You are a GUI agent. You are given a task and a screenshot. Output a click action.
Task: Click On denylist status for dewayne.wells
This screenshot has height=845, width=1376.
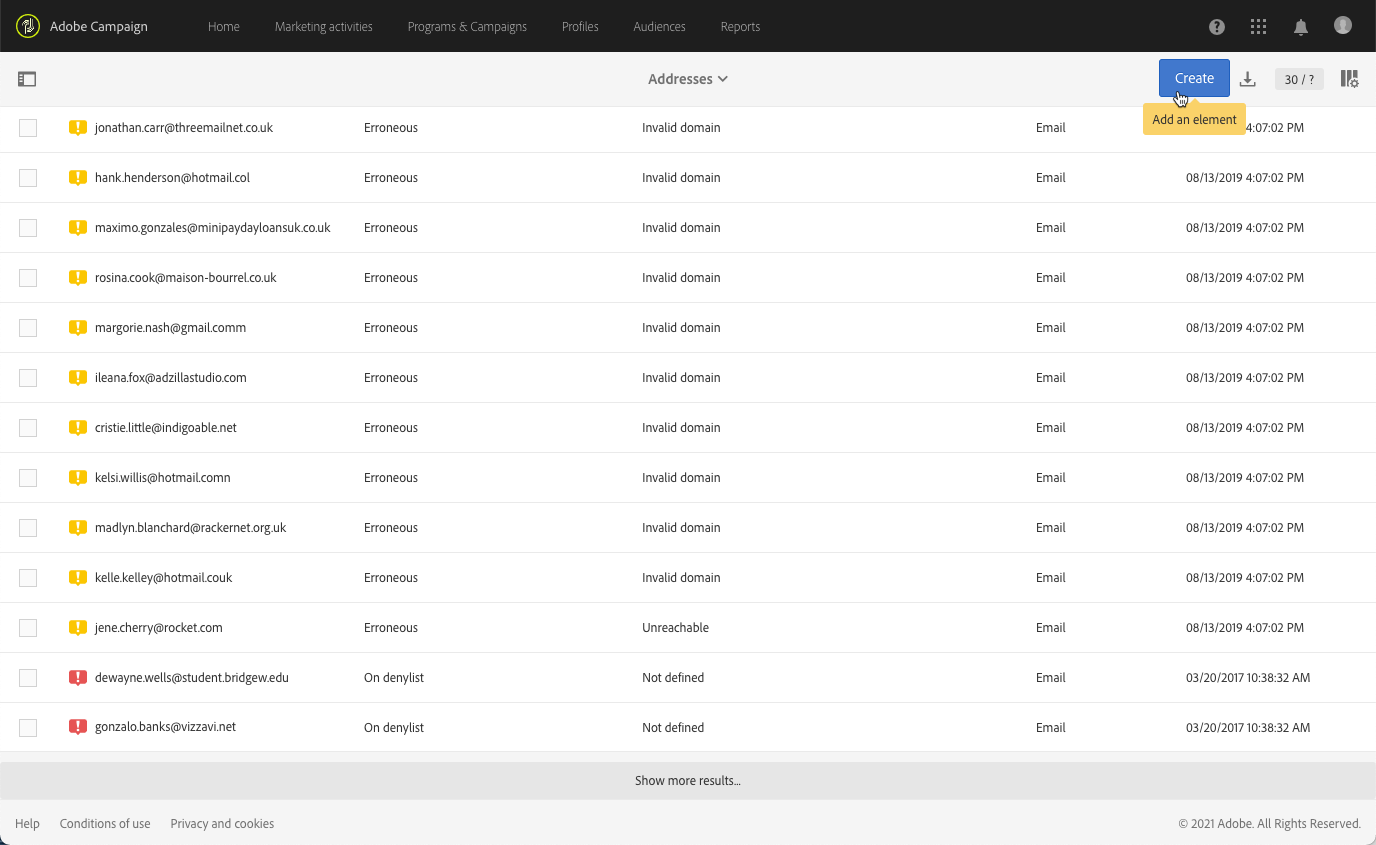point(394,678)
